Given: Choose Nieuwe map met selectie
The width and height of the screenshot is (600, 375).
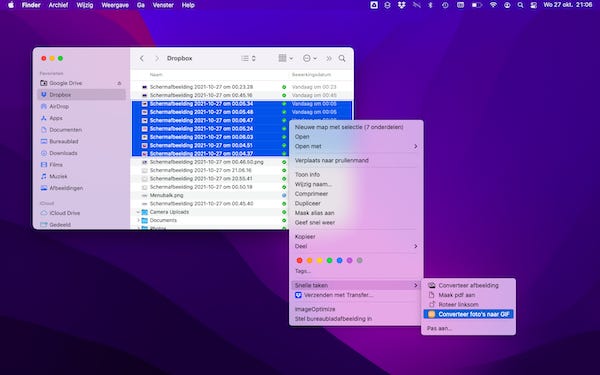Looking at the screenshot, I should [x=356, y=127].
